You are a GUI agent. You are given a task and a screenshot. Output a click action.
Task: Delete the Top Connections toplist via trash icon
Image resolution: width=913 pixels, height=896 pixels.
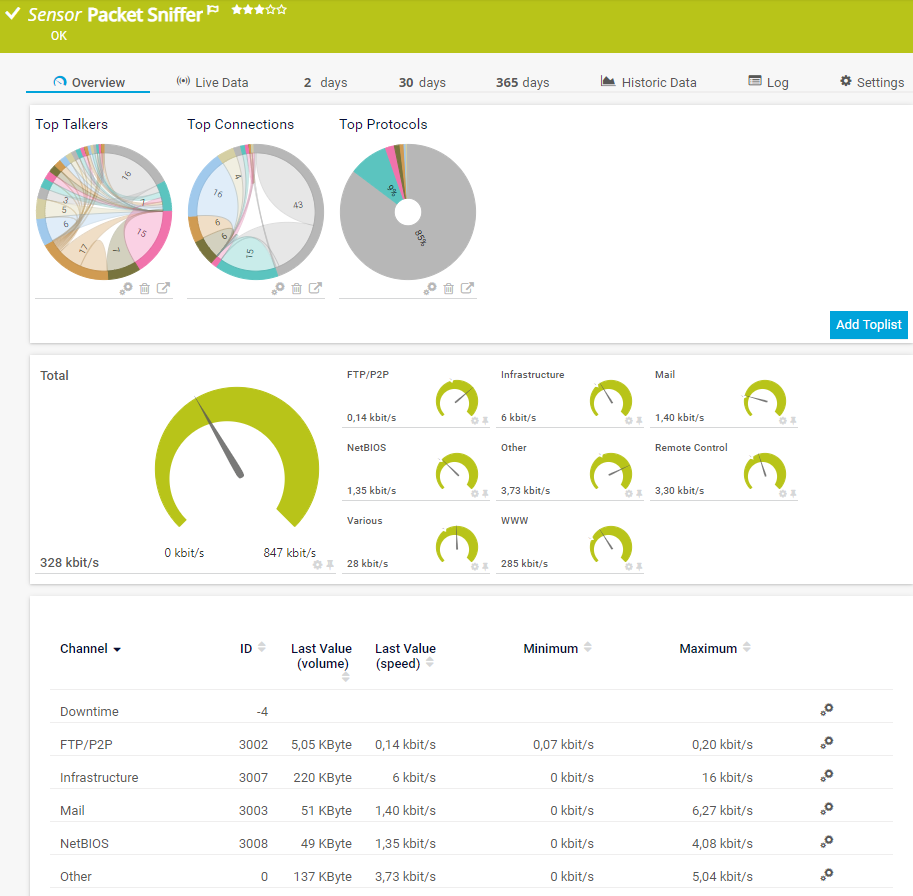tap(296, 288)
